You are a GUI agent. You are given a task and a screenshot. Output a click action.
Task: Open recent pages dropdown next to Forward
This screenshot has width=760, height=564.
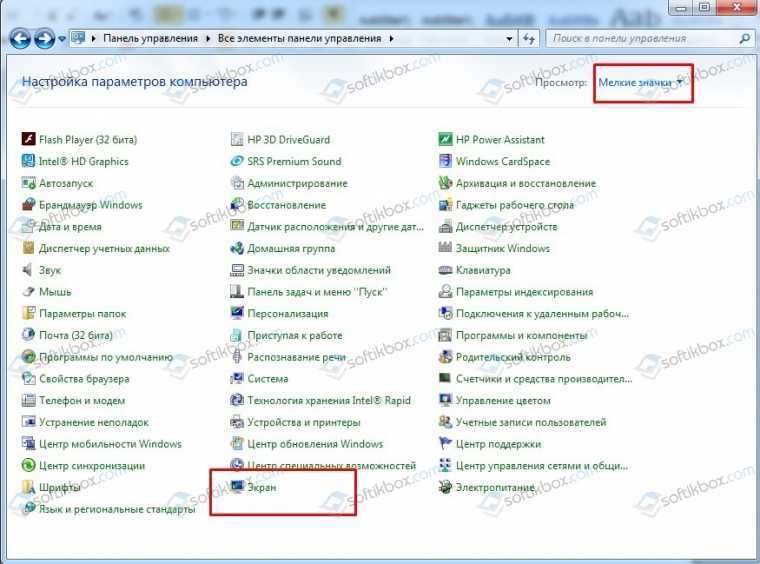[x=62, y=39]
